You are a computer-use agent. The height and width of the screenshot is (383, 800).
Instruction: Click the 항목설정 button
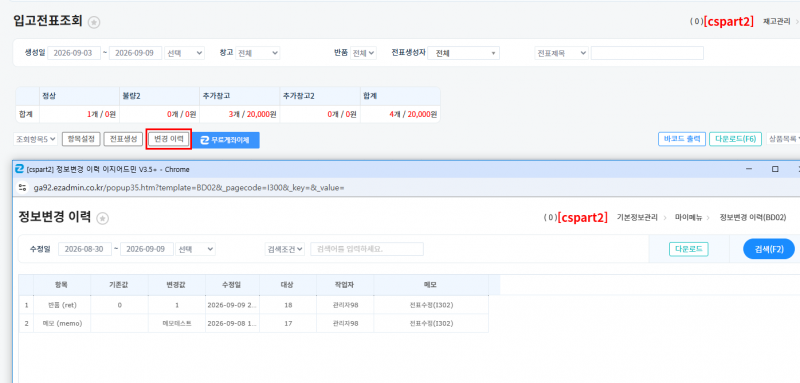[x=81, y=139]
